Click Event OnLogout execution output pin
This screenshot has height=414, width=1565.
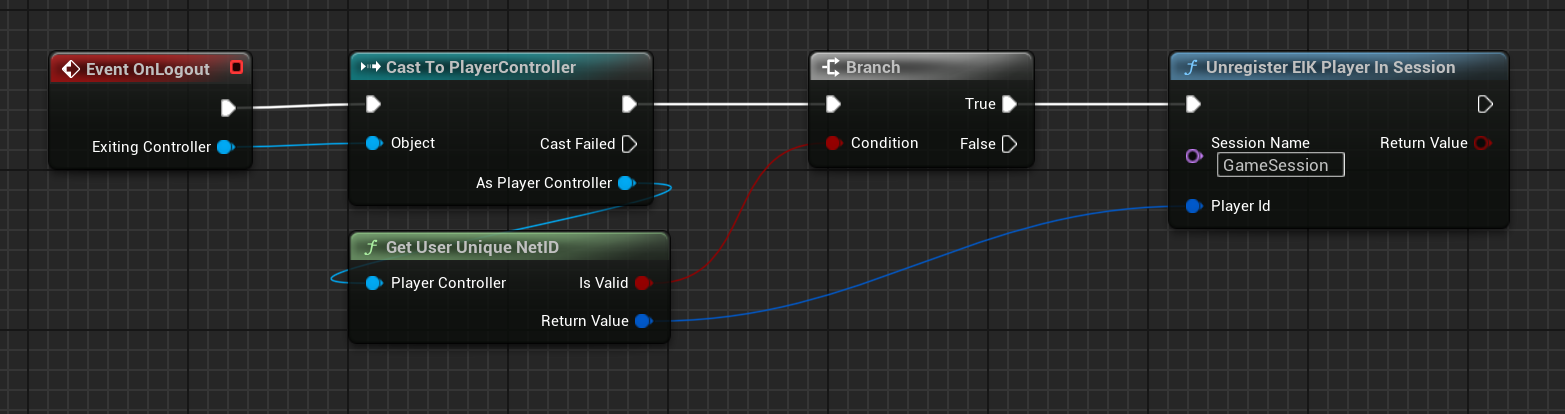[x=228, y=108]
